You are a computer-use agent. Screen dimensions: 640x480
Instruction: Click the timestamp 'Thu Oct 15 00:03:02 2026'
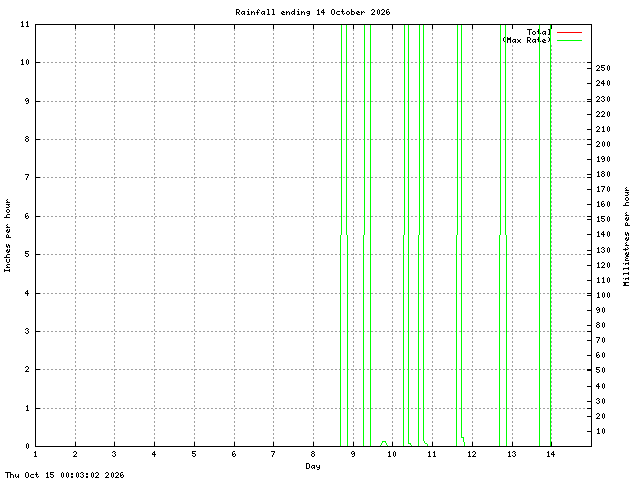[64, 475]
